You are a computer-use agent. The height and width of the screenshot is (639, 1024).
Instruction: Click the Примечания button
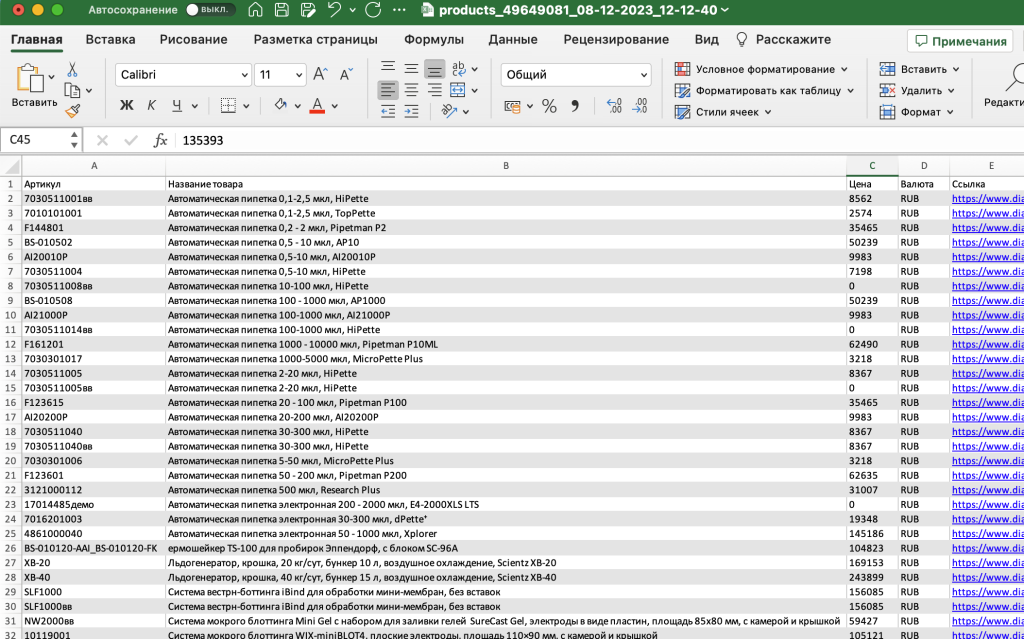[959, 41]
